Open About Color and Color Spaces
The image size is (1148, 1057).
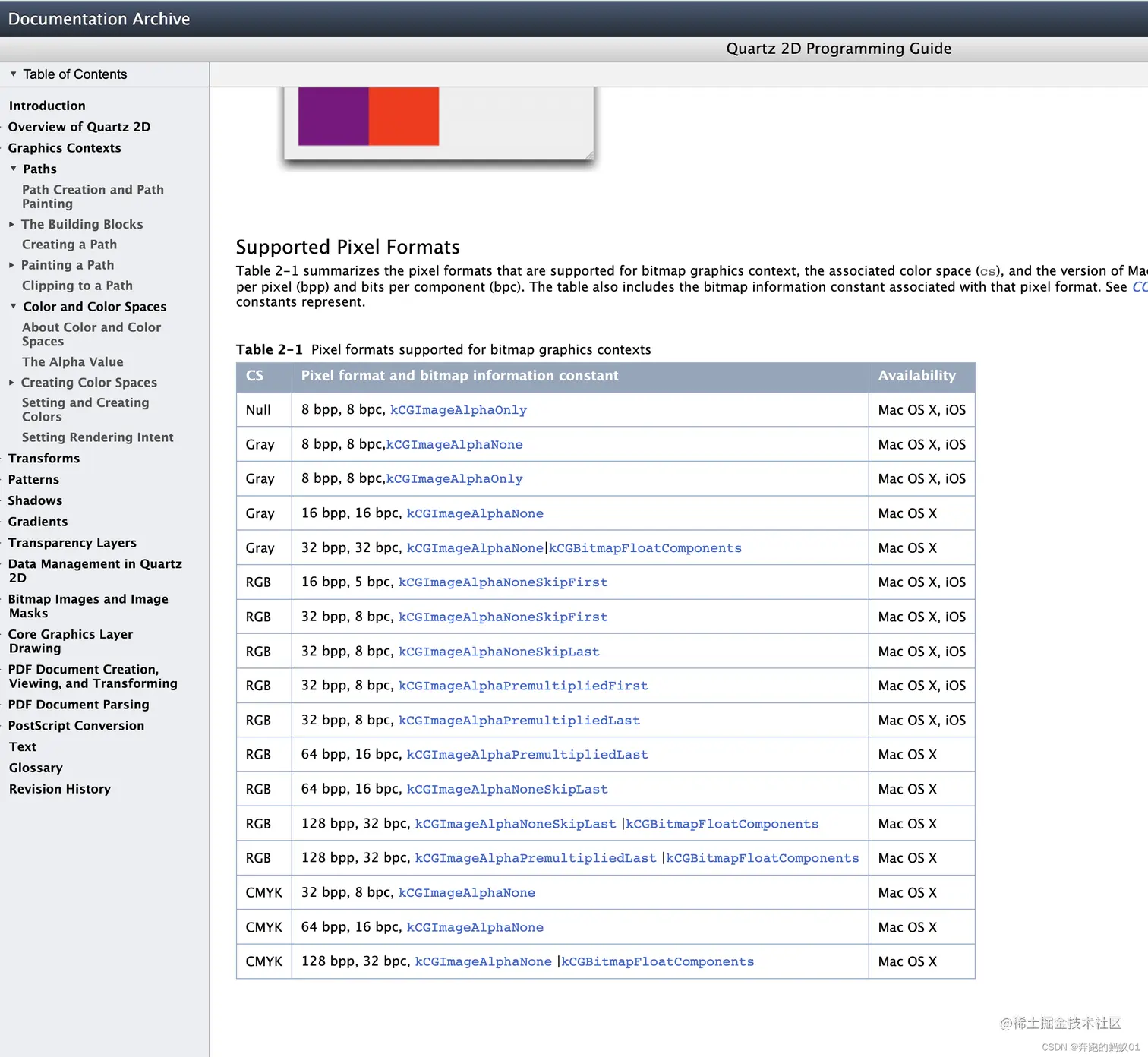[91, 334]
